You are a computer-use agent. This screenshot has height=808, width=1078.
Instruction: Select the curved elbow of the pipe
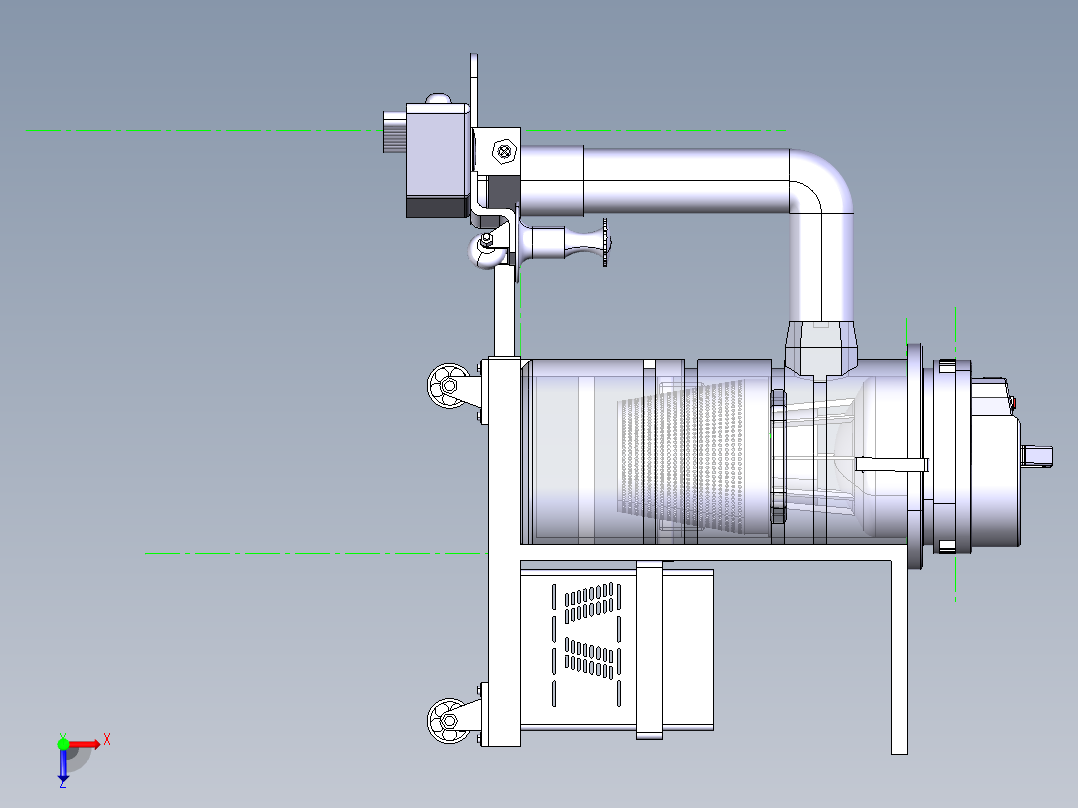[x=822, y=182]
